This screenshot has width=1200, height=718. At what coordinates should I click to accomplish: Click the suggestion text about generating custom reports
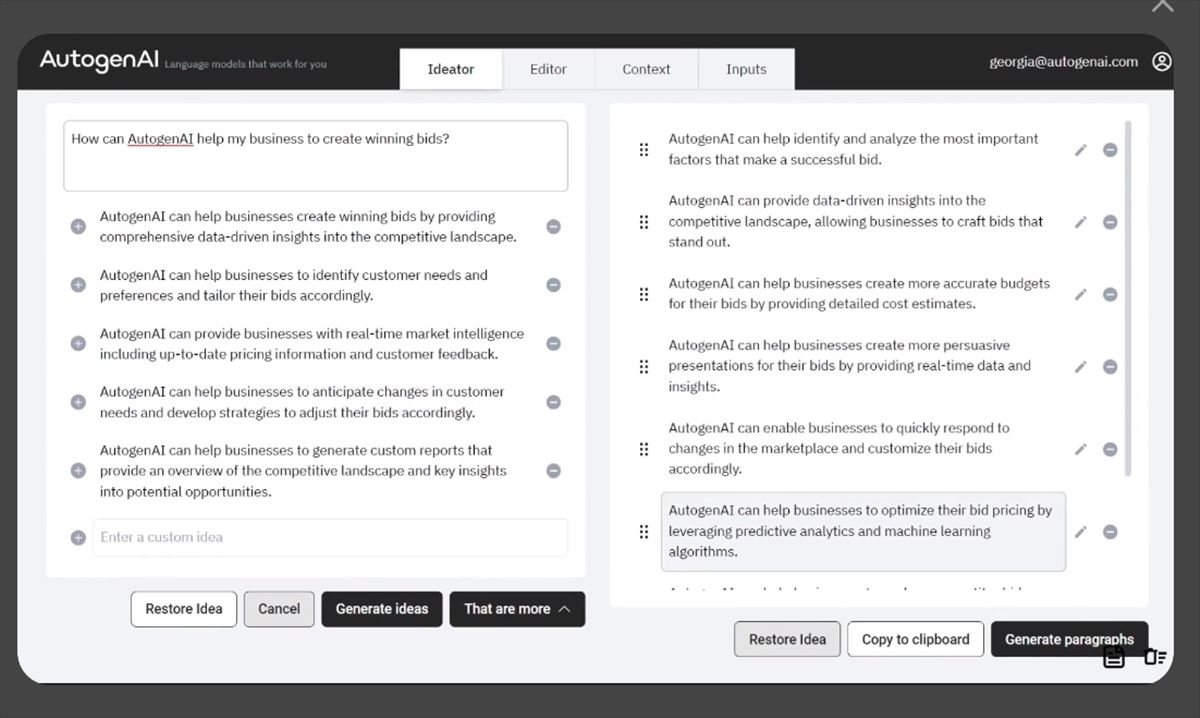click(x=303, y=471)
